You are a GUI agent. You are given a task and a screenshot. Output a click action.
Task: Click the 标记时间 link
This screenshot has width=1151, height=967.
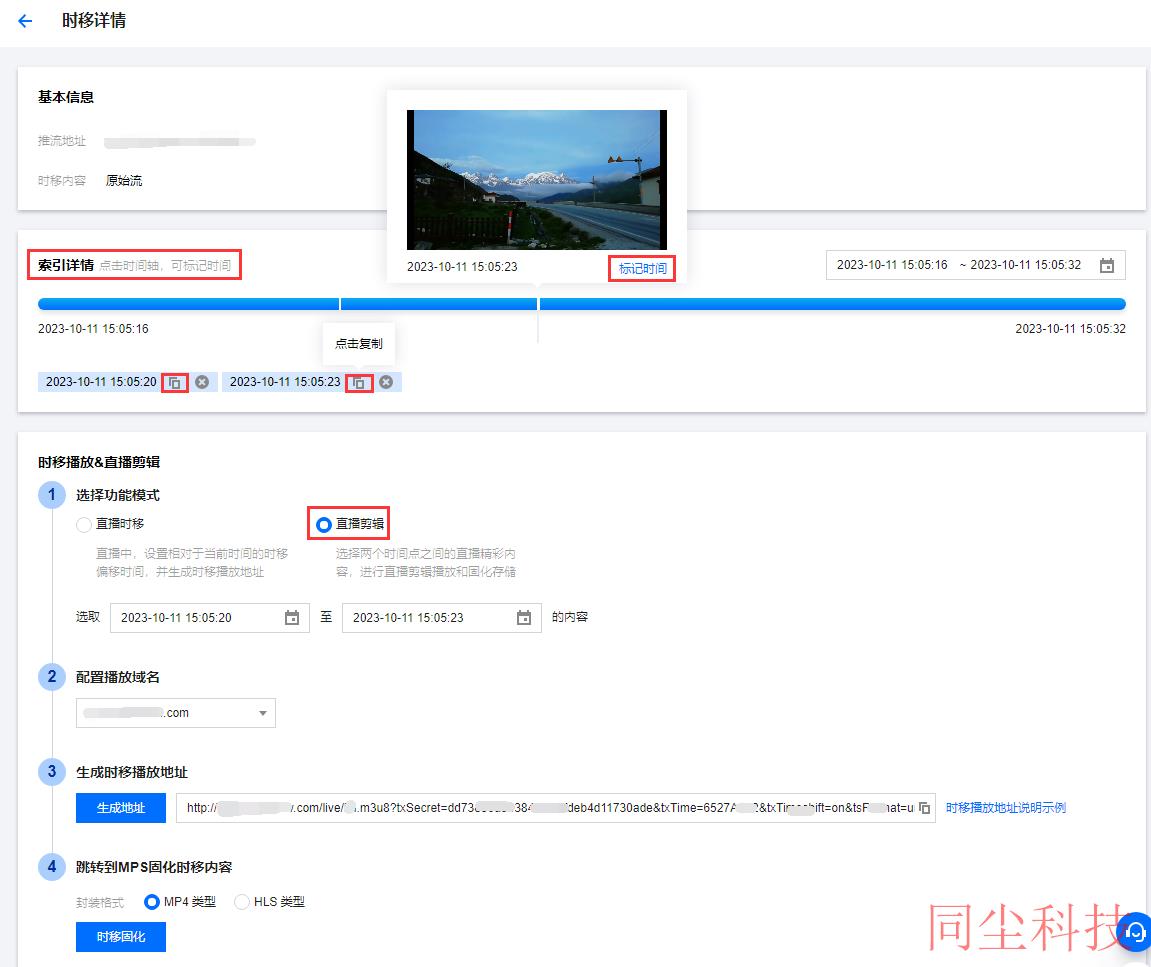click(642, 268)
